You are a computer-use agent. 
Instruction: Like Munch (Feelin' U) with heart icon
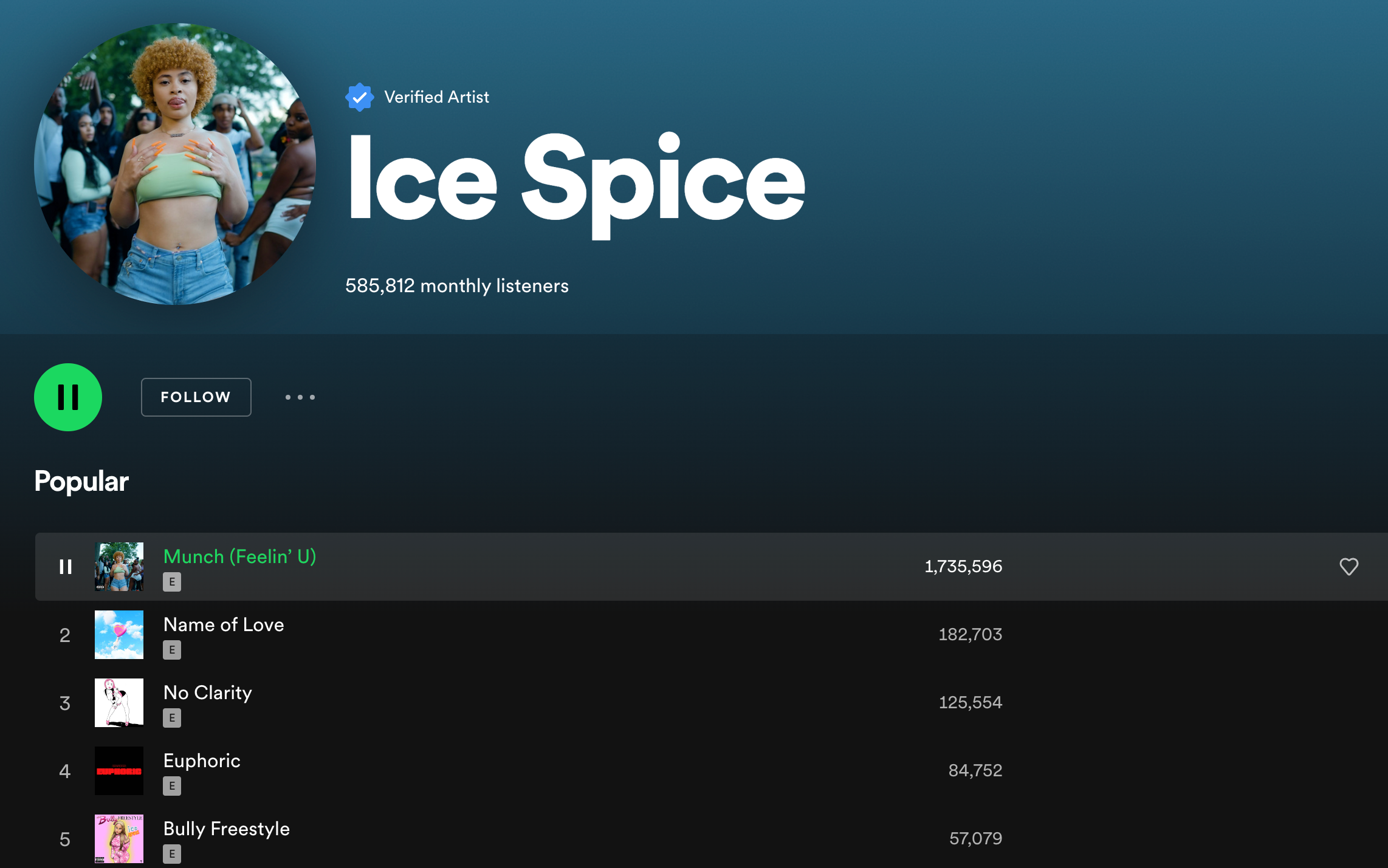point(1348,567)
